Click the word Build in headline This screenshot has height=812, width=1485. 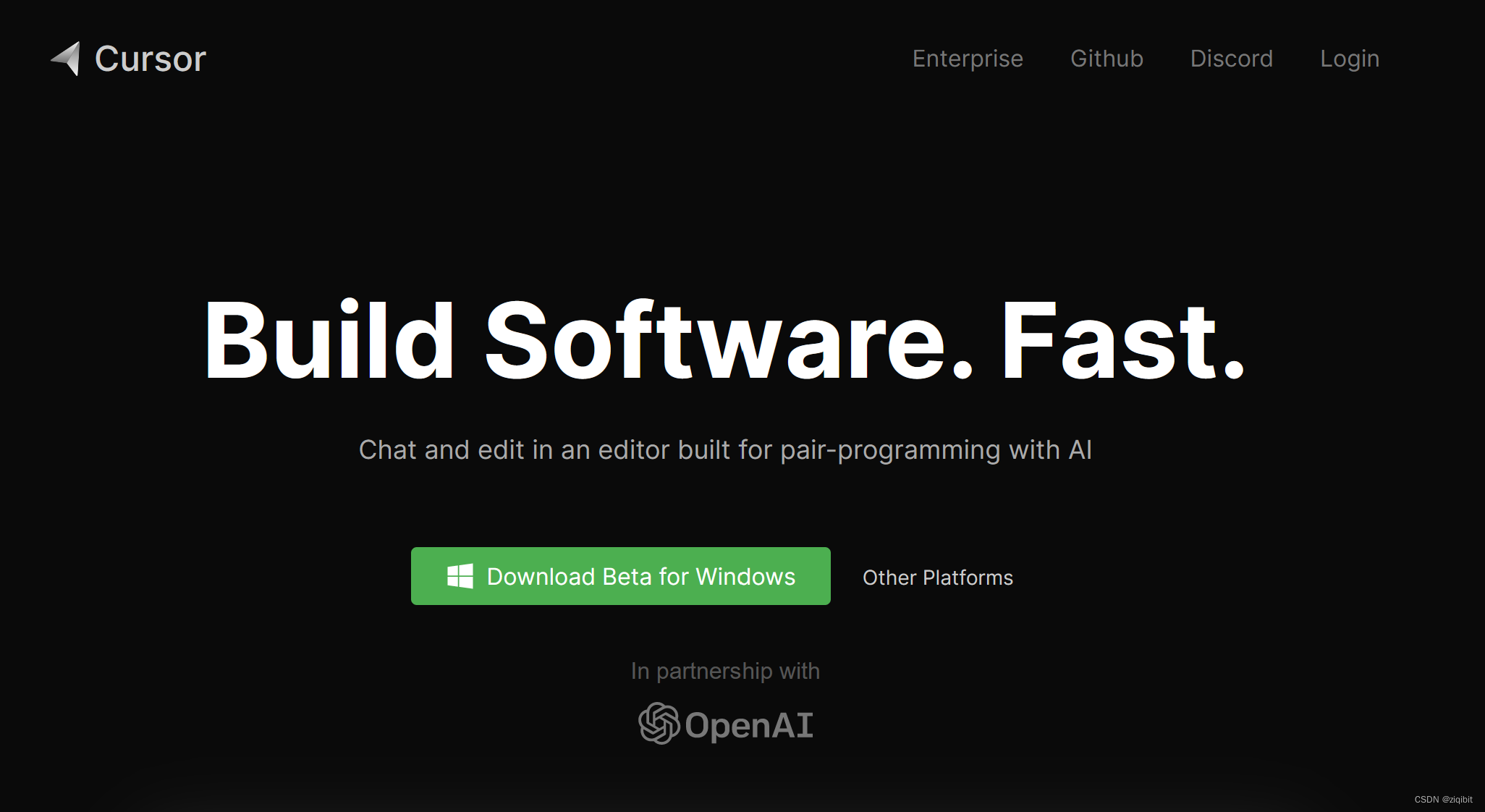point(329,340)
